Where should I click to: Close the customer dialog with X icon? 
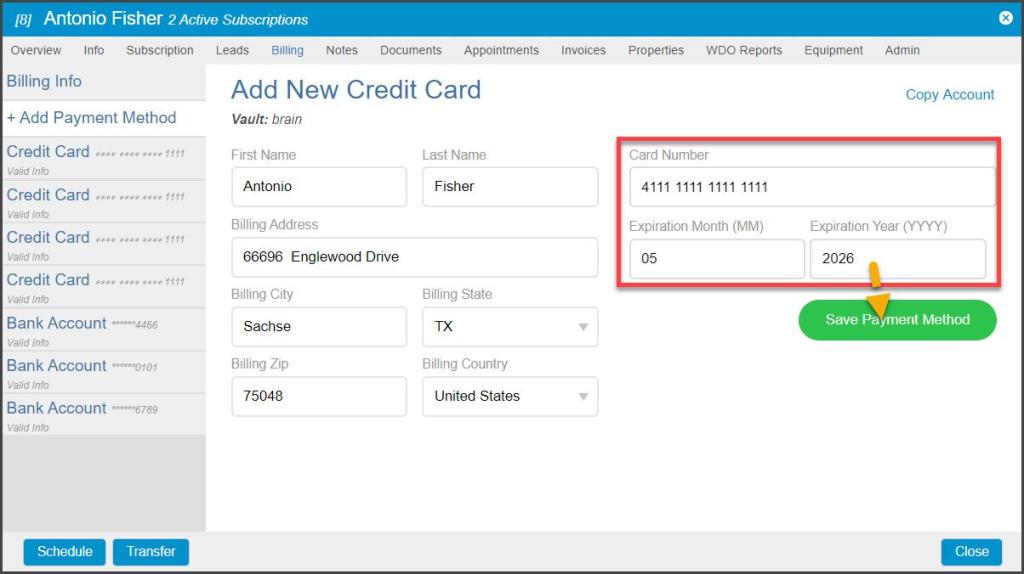1005,18
